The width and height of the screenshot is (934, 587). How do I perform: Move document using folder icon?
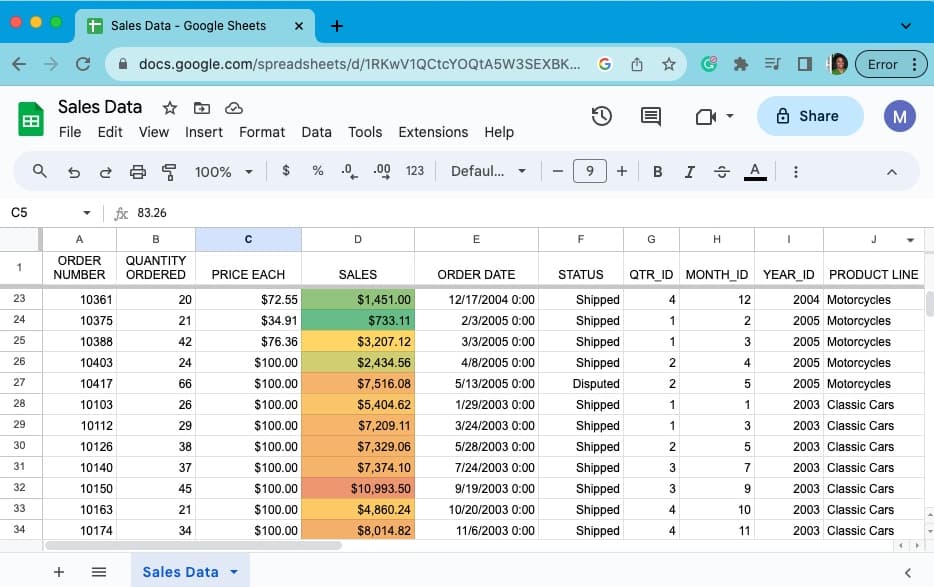pos(202,108)
